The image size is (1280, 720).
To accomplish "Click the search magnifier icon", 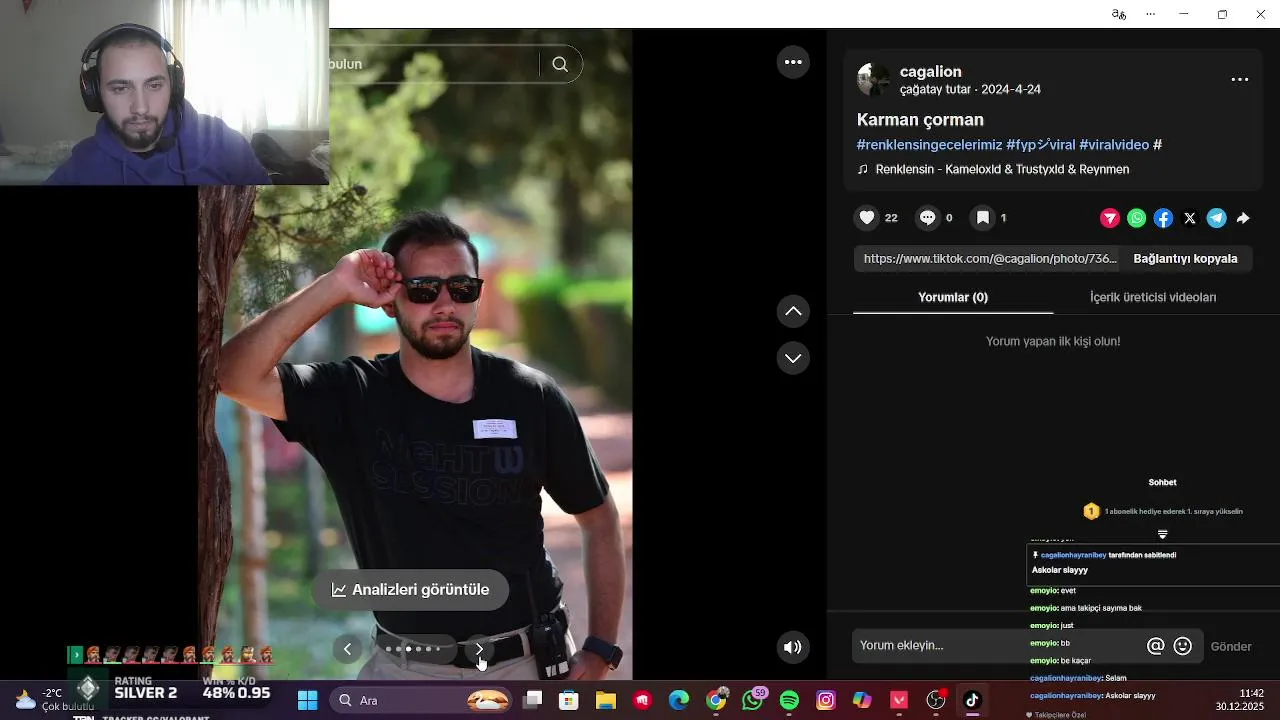I will point(560,64).
